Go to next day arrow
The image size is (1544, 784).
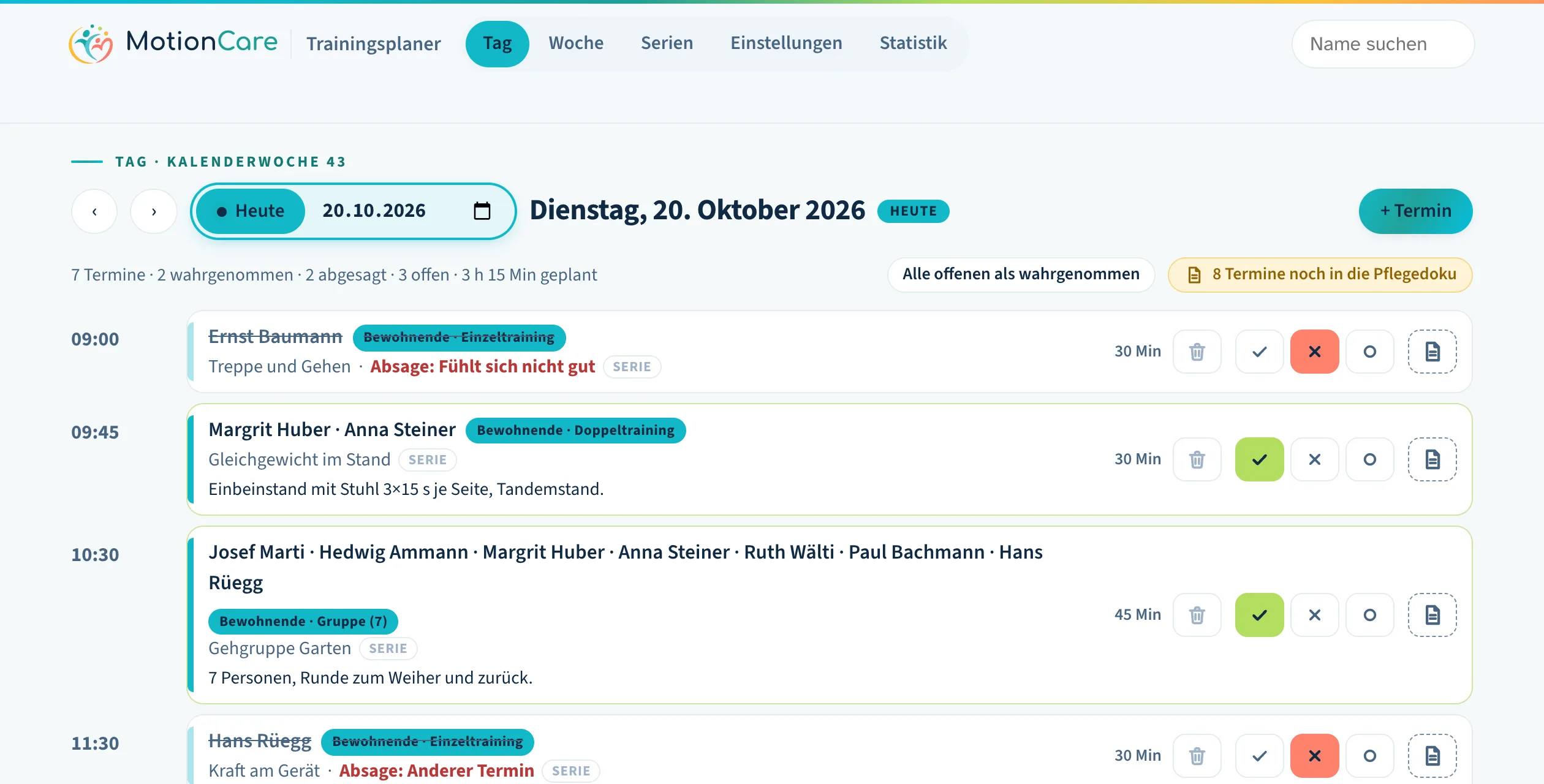coord(153,211)
